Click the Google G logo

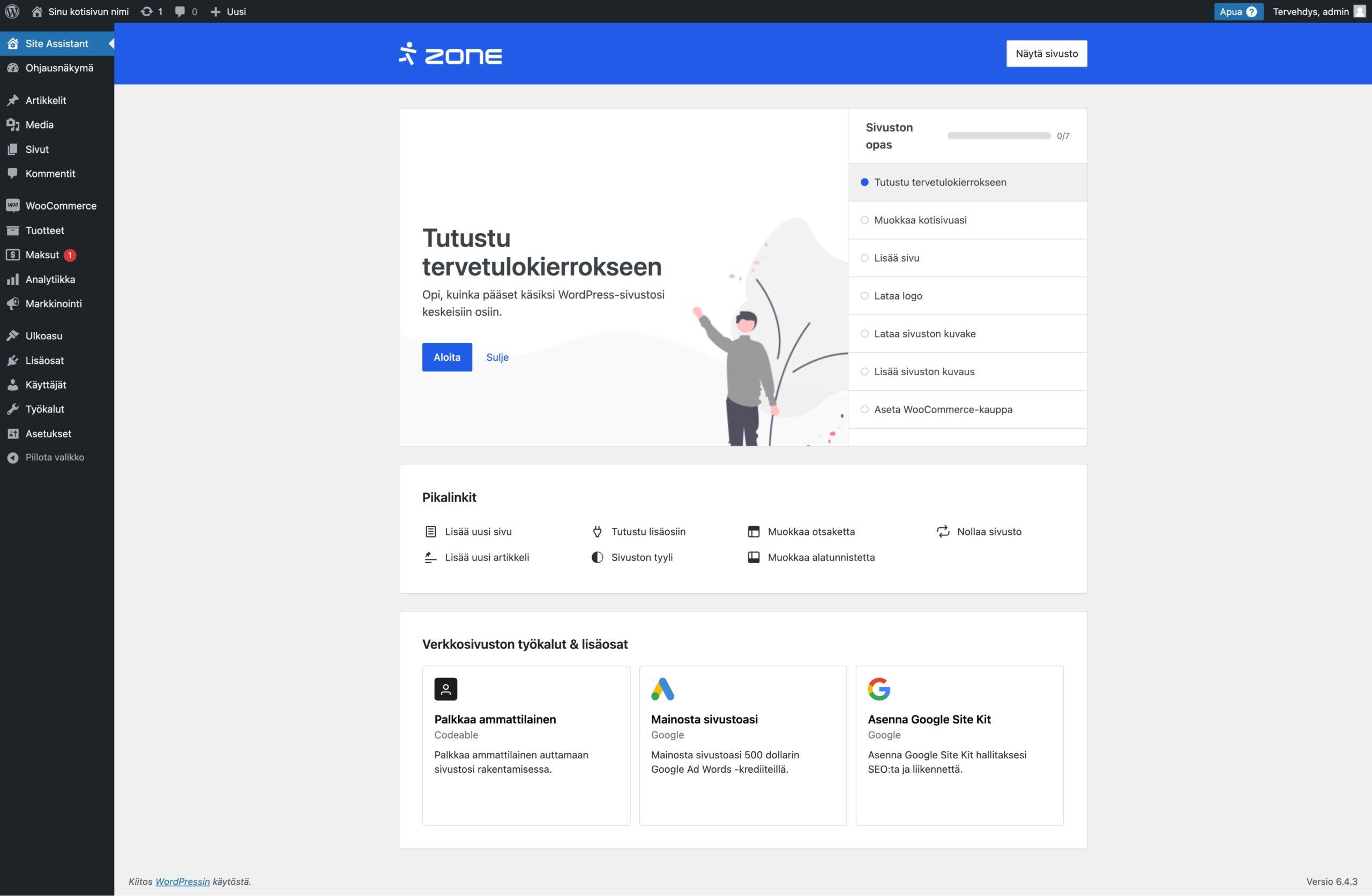pos(878,689)
